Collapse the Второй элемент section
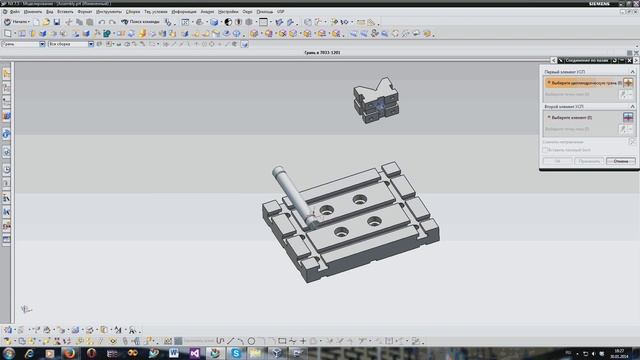 tap(632, 107)
